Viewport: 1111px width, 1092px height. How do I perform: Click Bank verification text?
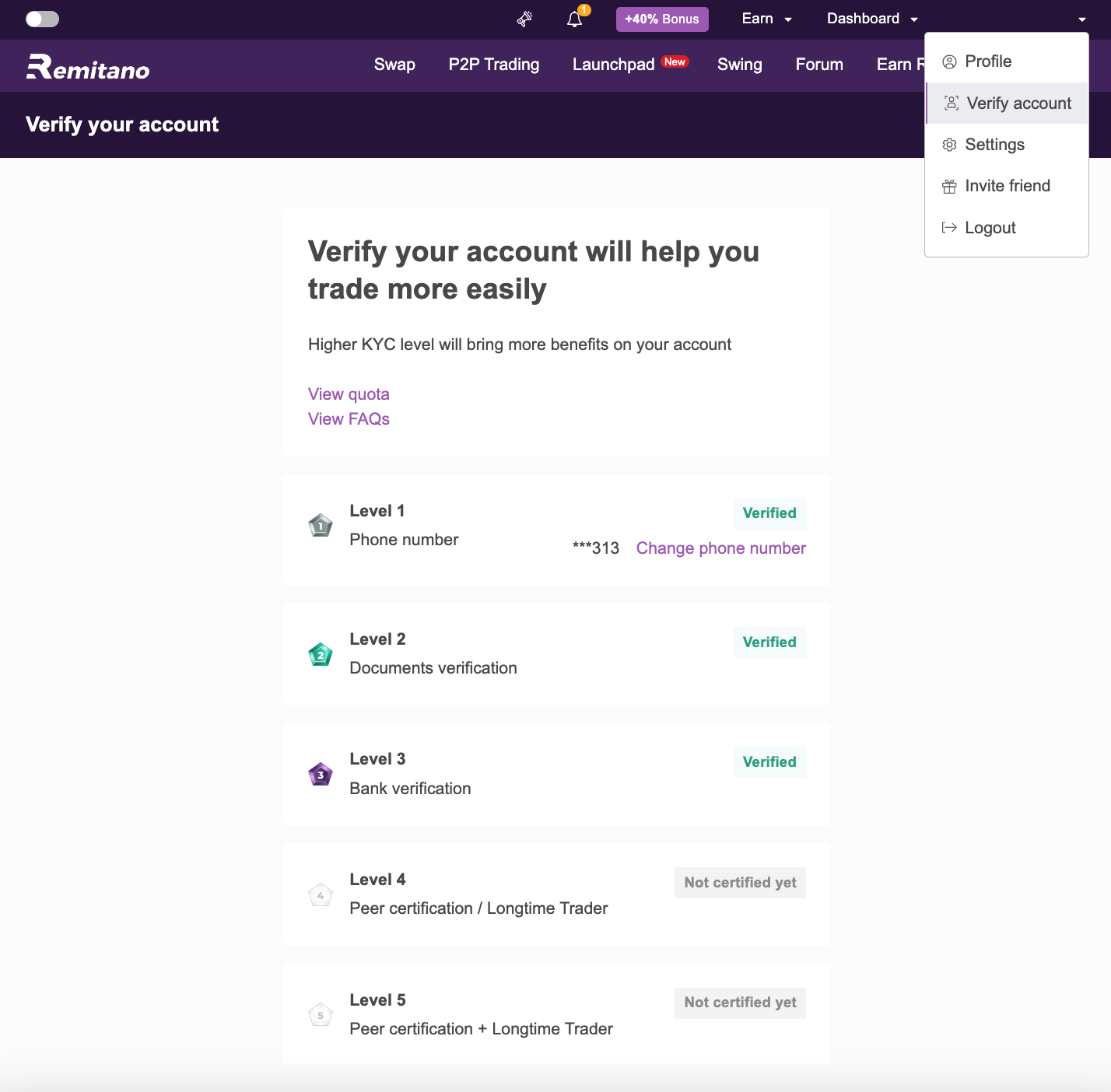[x=410, y=789]
